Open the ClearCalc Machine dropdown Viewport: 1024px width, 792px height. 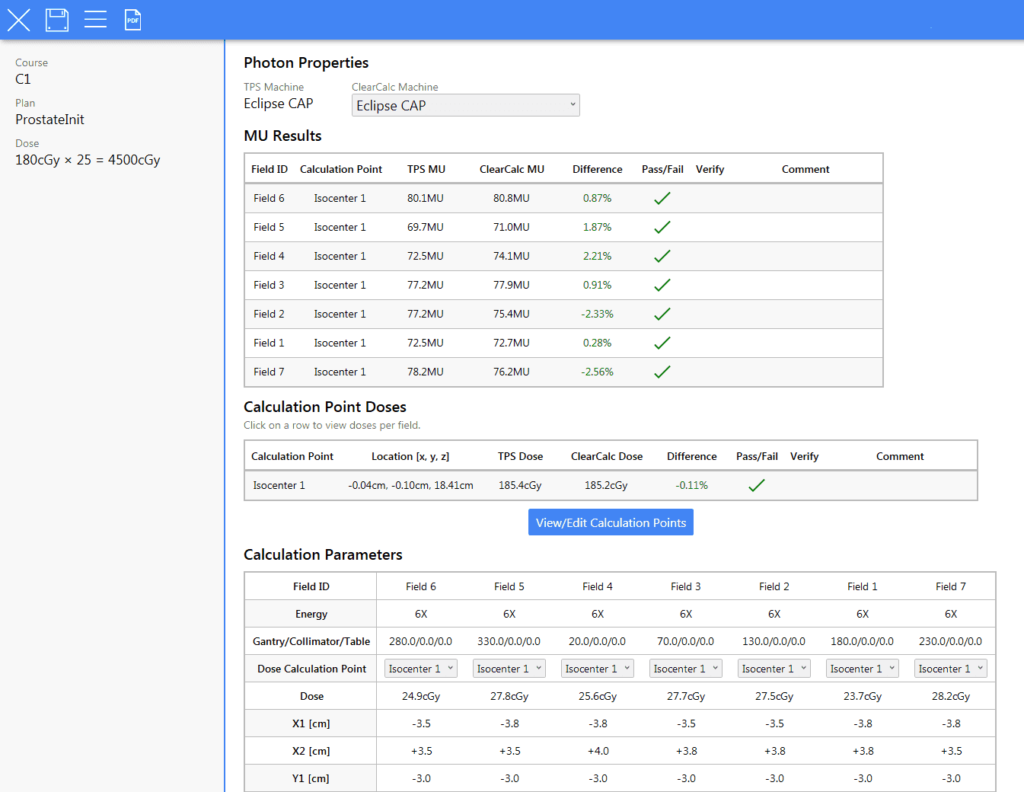pyautogui.click(x=465, y=104)
